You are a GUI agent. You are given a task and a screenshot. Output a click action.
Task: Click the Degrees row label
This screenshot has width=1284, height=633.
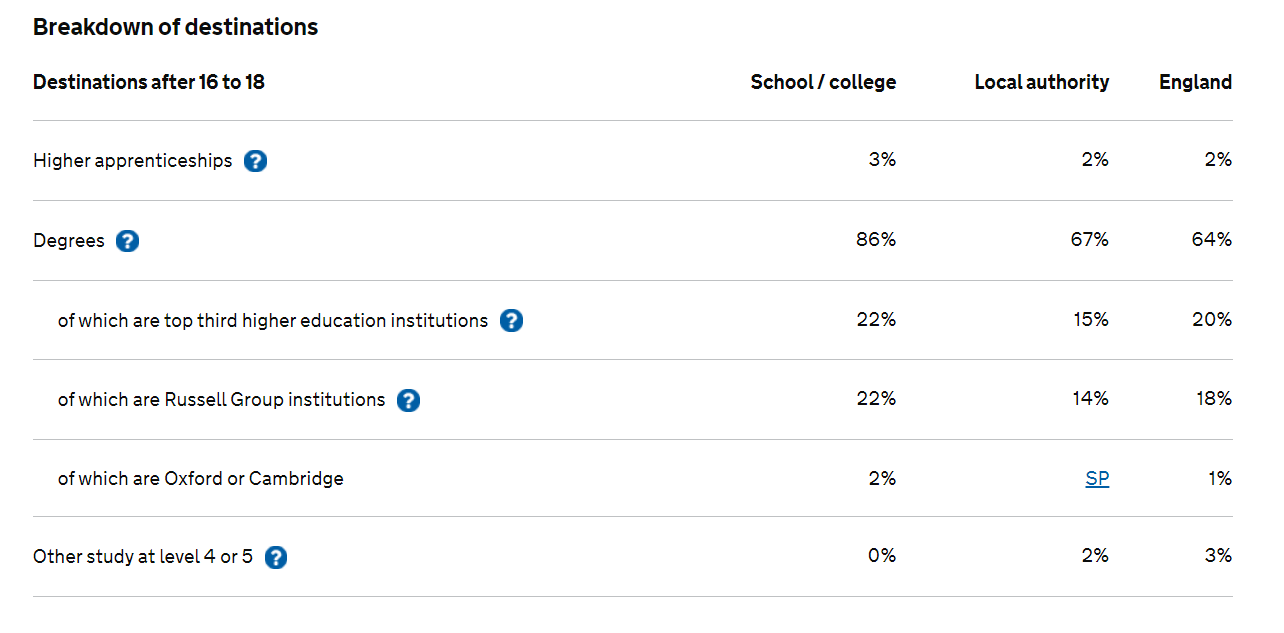tap(69, 241)
